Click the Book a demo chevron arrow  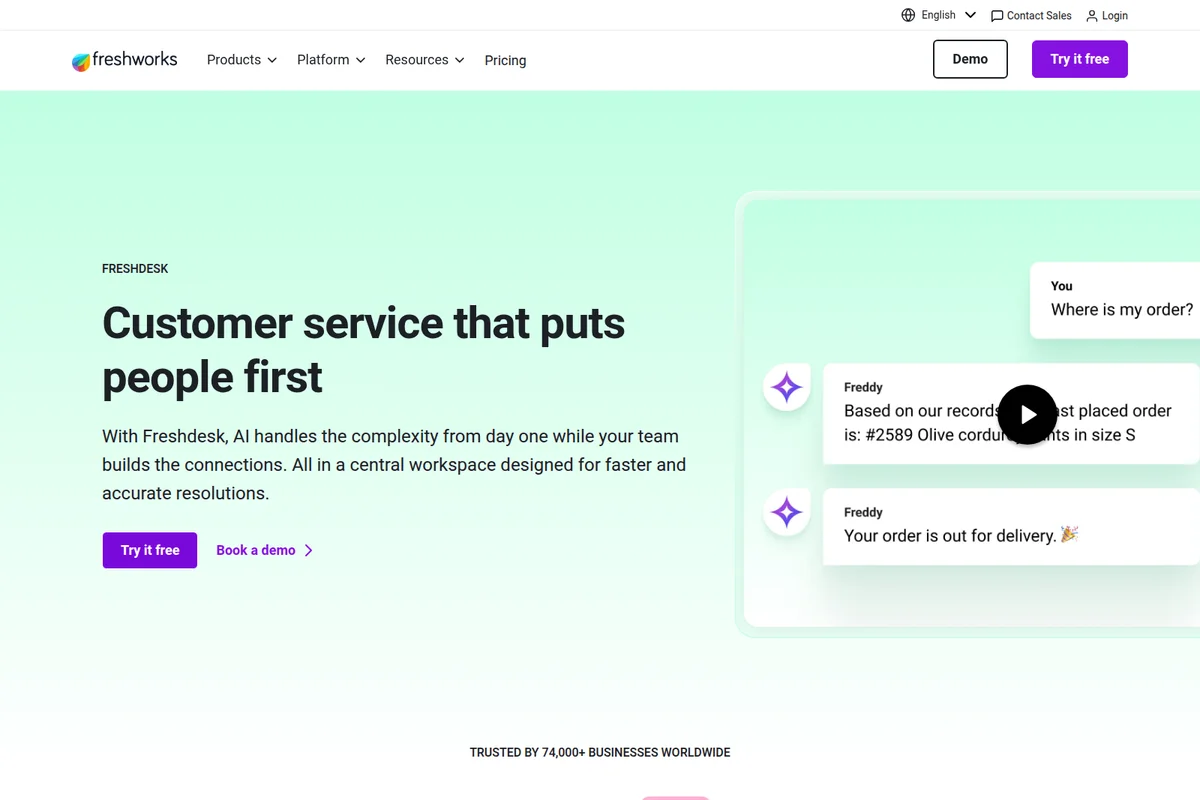click(309, 550)
